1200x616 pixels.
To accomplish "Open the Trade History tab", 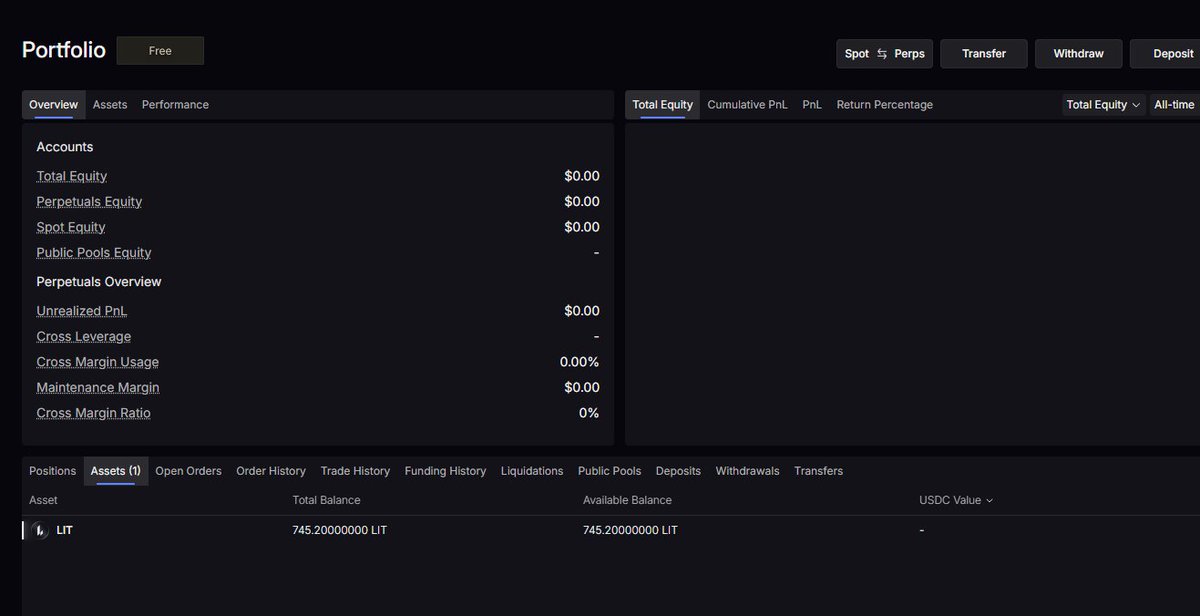I will (355, 470).
